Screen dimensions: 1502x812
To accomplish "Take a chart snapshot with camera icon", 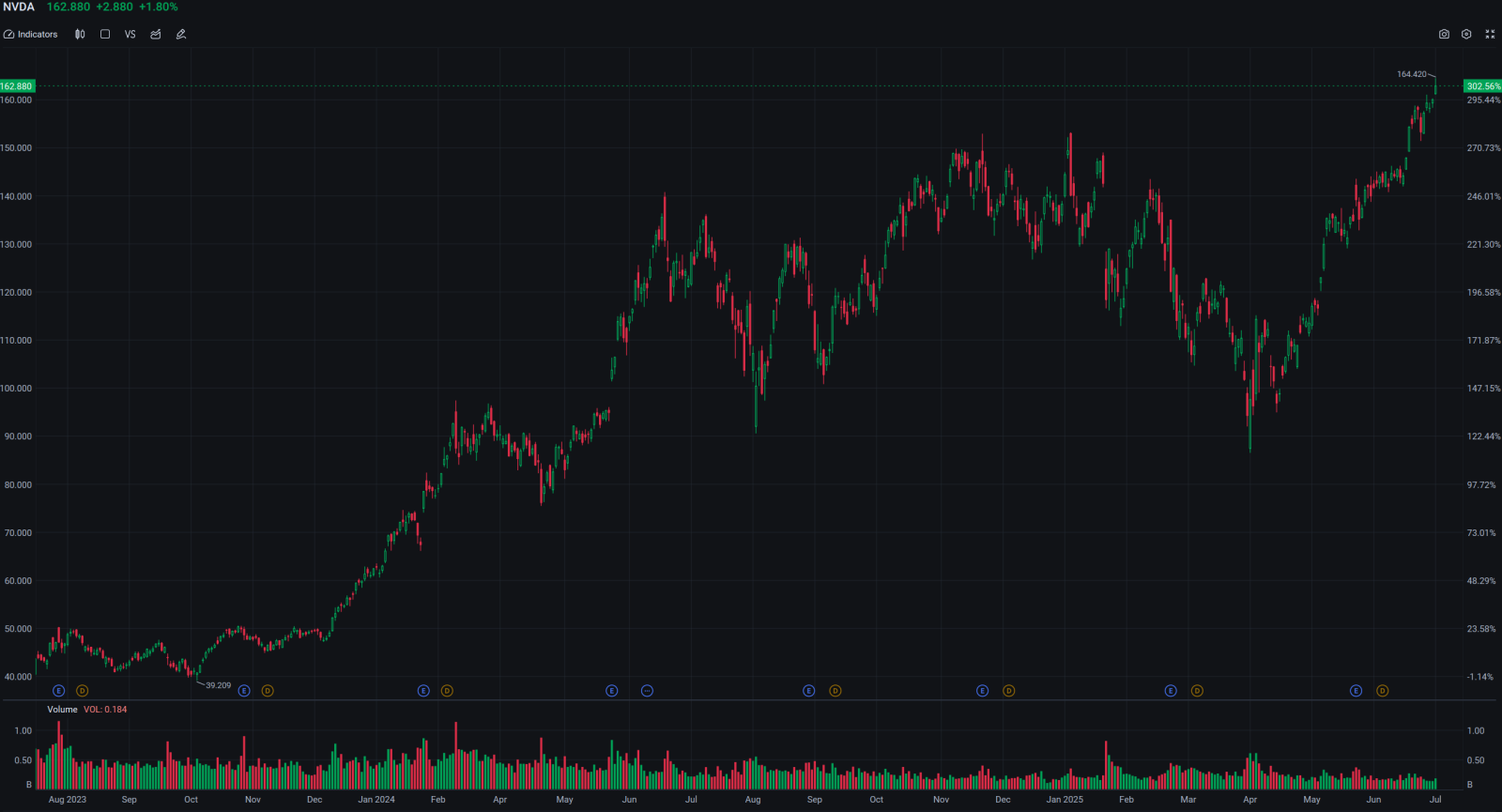I will (1444, 34).
